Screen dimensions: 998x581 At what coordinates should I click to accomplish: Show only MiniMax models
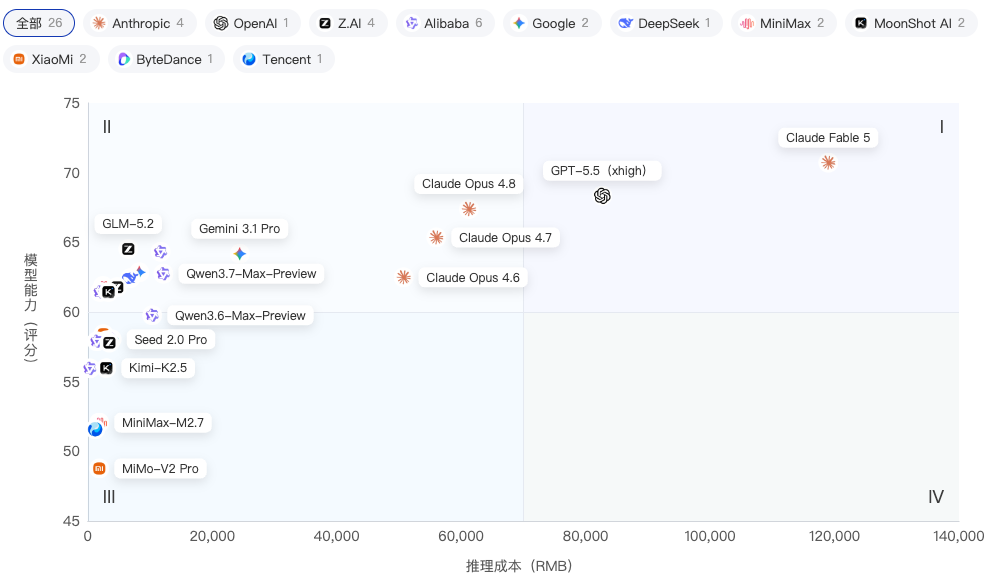click(783, 24)
